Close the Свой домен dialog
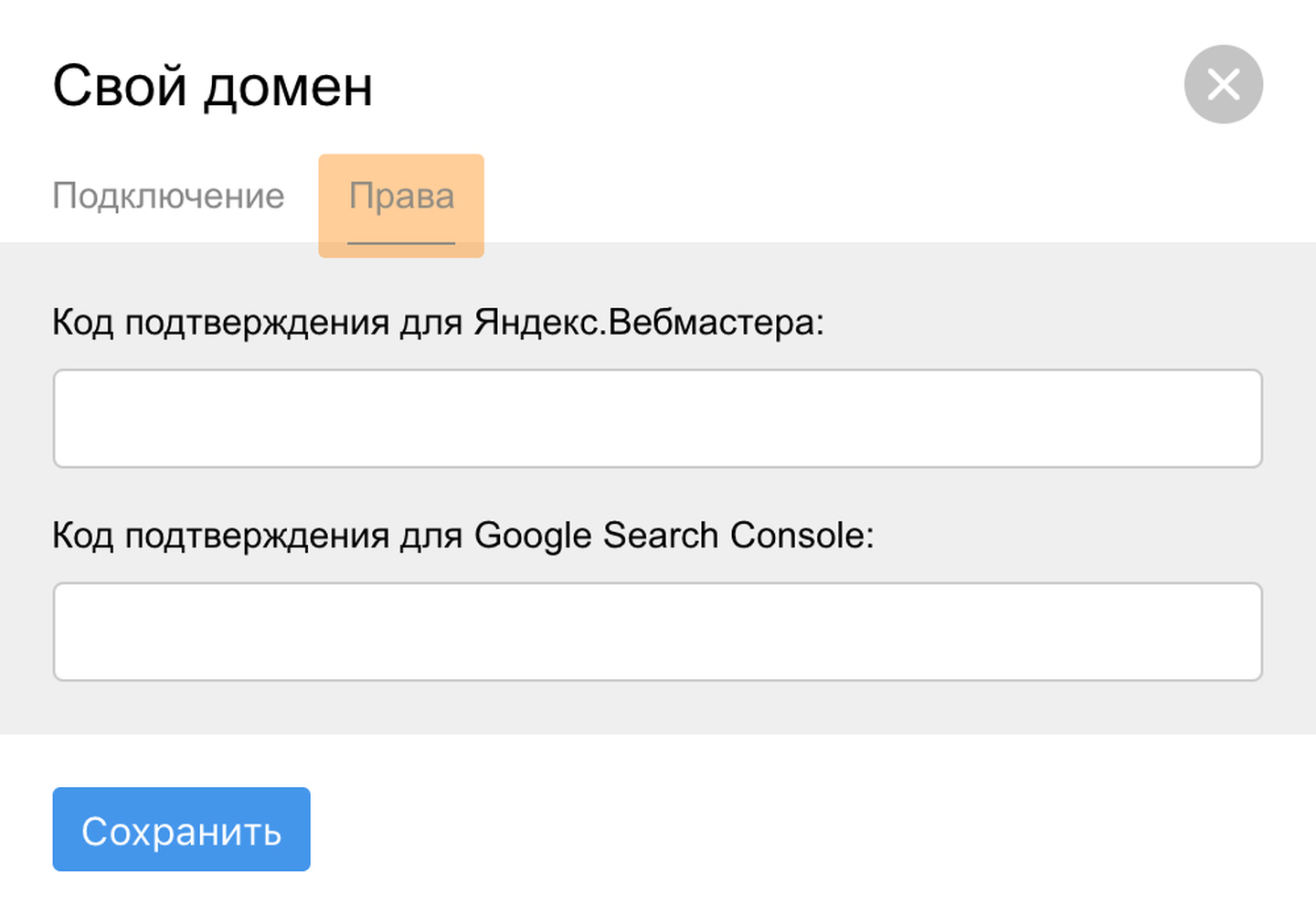This screenshot has width=1316, height=924. click(1223, 84)
